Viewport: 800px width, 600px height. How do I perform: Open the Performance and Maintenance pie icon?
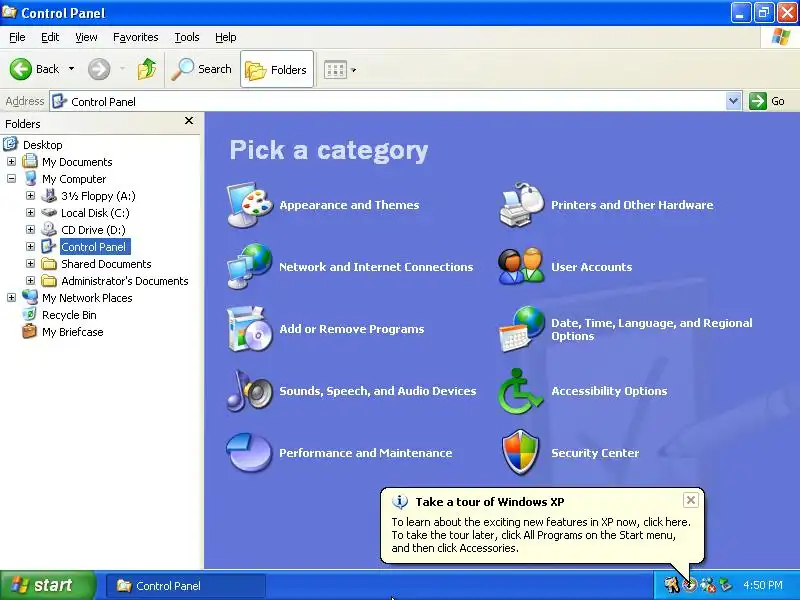(249, 453)
